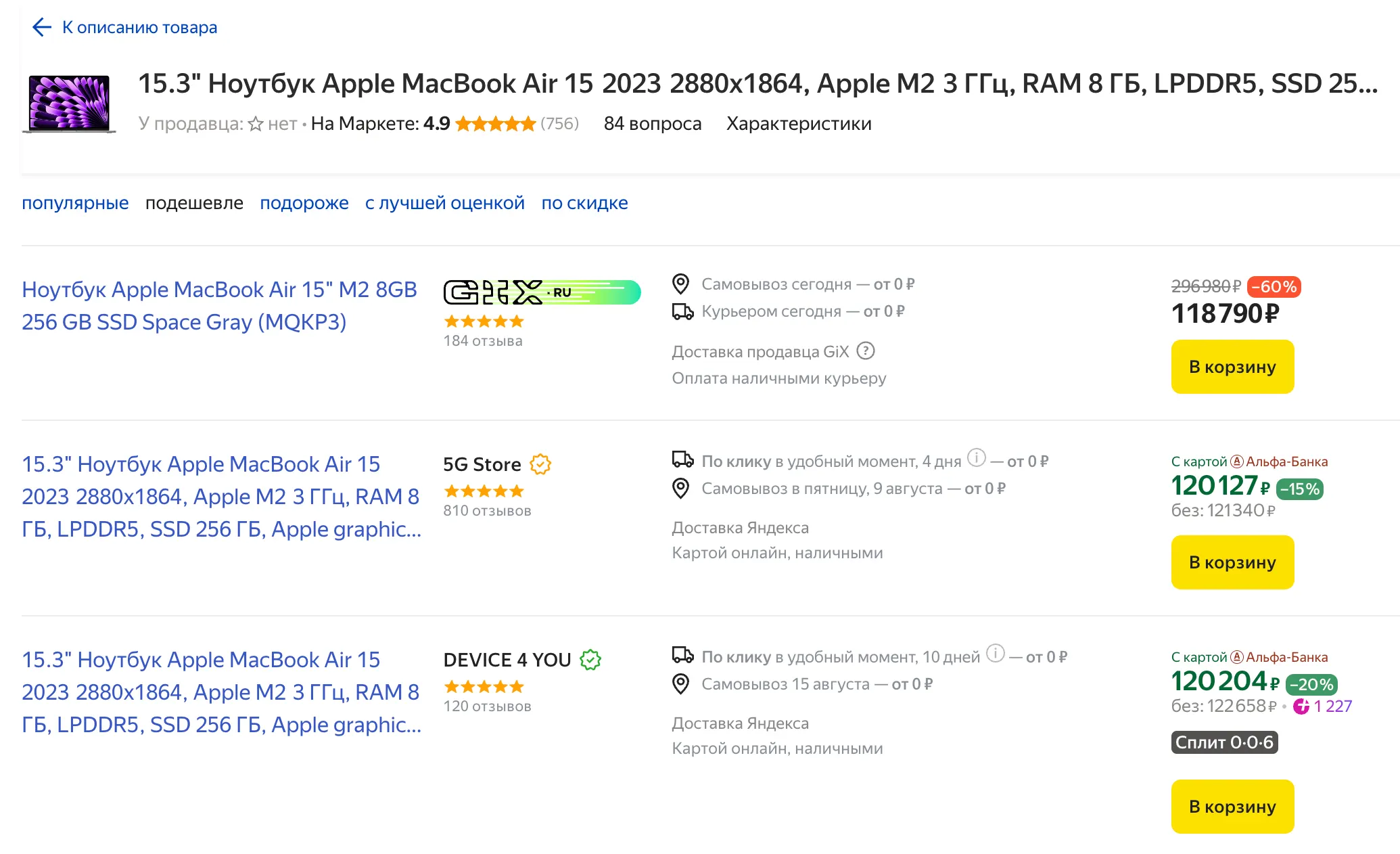Click the info icon next to 4 дня delivery

click(976, 458)
